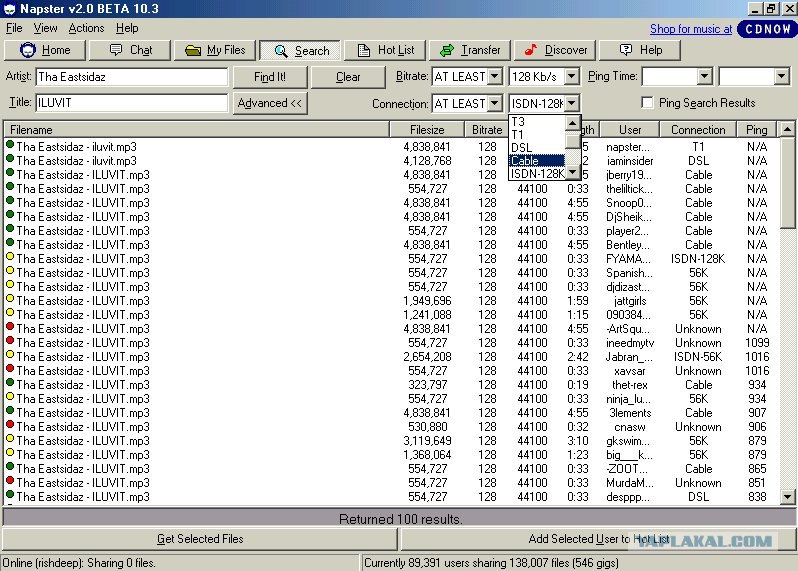The height and width of the screenshot is (571, 798).
Task: Open the Chat section
Action: pos(130,50)
